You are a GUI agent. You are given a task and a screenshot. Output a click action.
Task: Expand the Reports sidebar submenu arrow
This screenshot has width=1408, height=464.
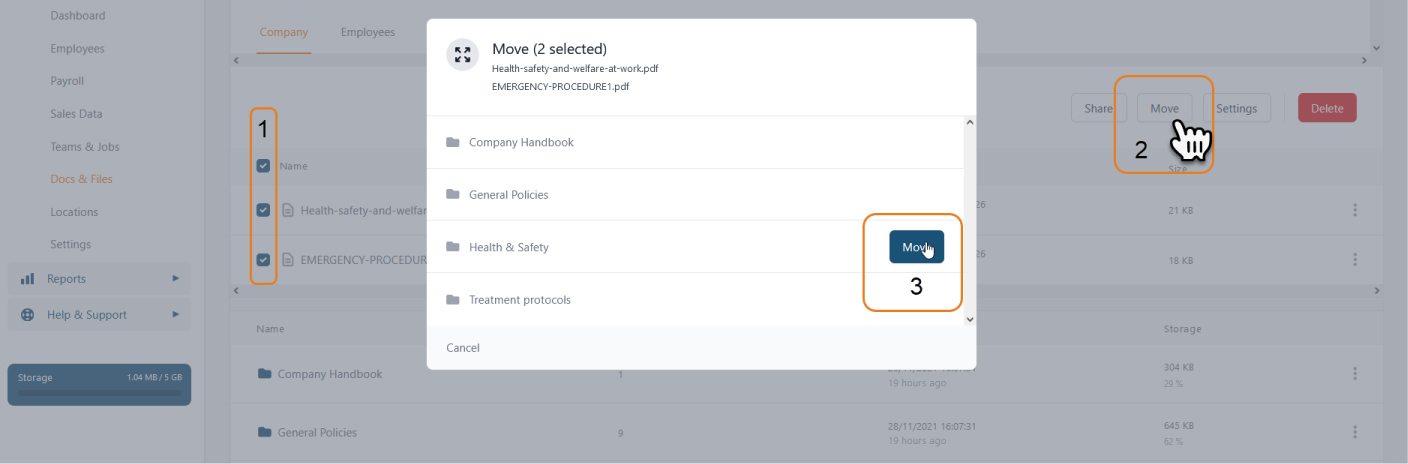tap(176, 279)
